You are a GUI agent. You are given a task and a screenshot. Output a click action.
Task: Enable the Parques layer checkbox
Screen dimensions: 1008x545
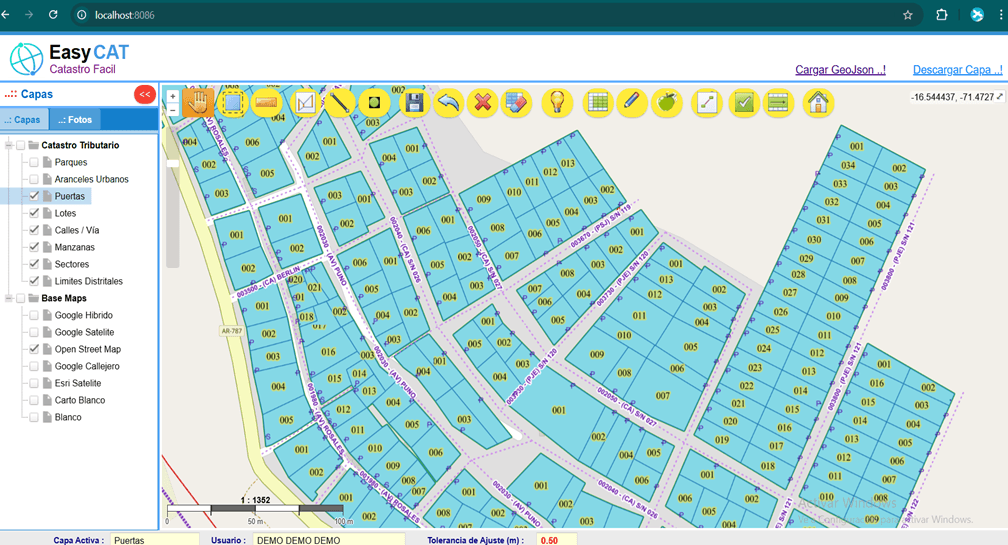(x=34, y=162)
